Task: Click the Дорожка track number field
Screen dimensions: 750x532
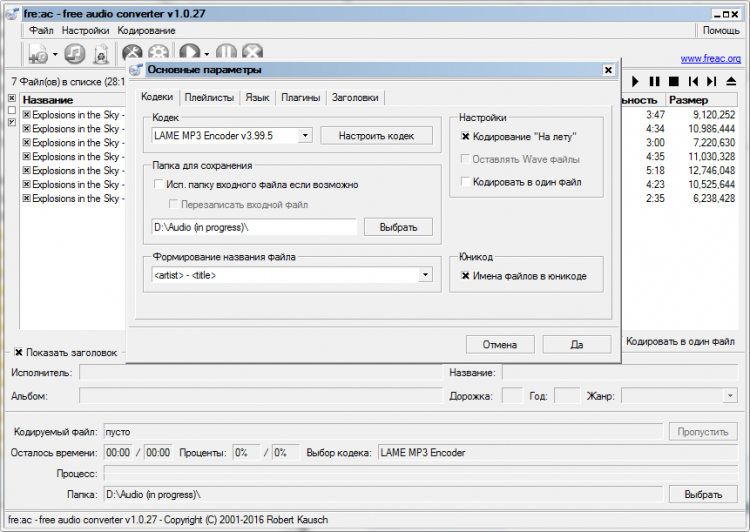Action: (512, 396)
